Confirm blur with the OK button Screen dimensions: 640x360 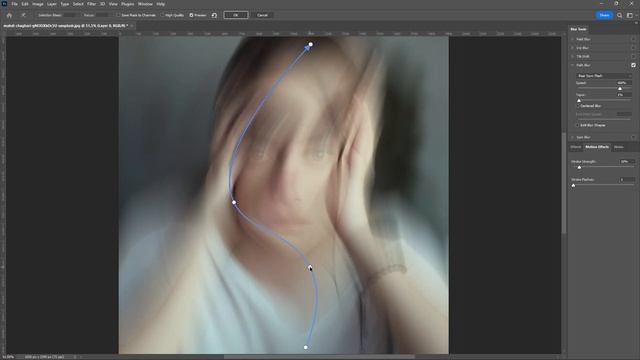click(236, 15)
